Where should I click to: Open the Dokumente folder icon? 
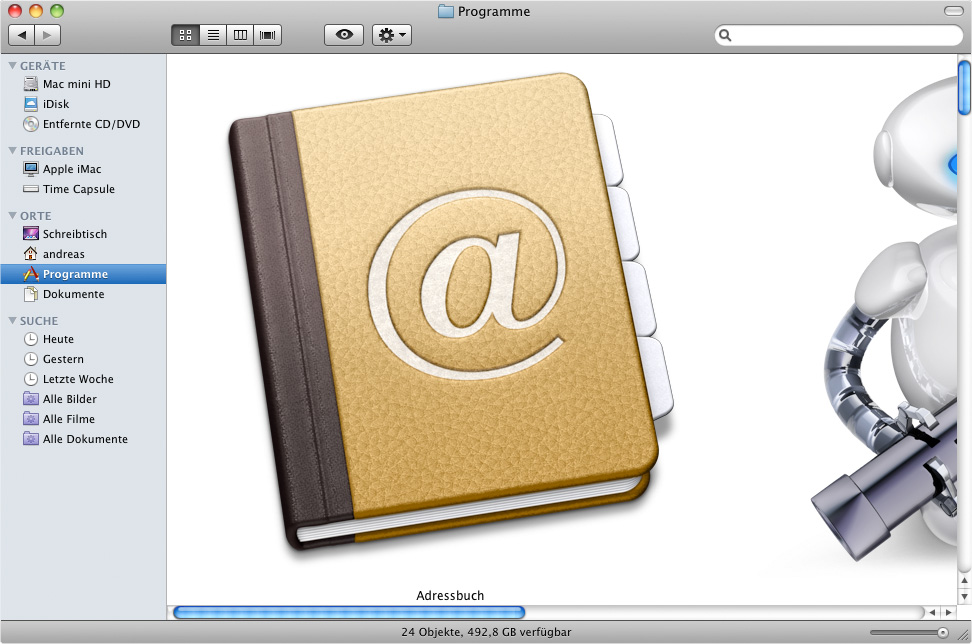pos(30,294)
